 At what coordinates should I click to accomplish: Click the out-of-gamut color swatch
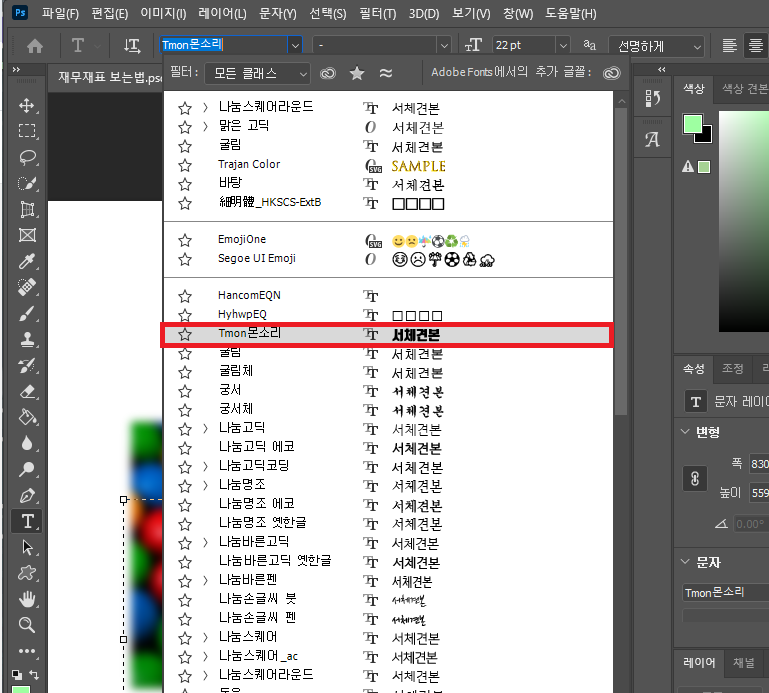704,167
